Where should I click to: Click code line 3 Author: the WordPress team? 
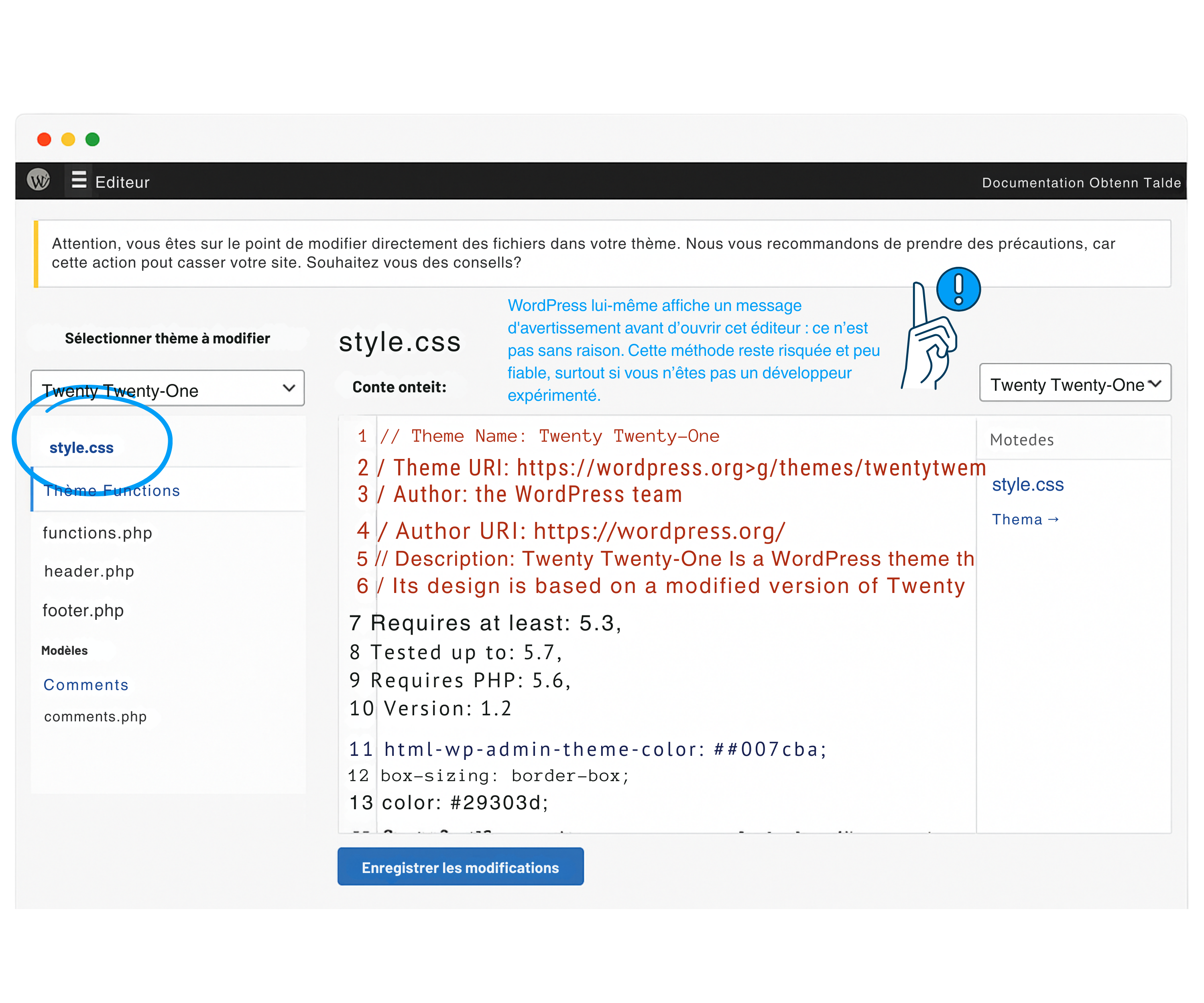519,495
